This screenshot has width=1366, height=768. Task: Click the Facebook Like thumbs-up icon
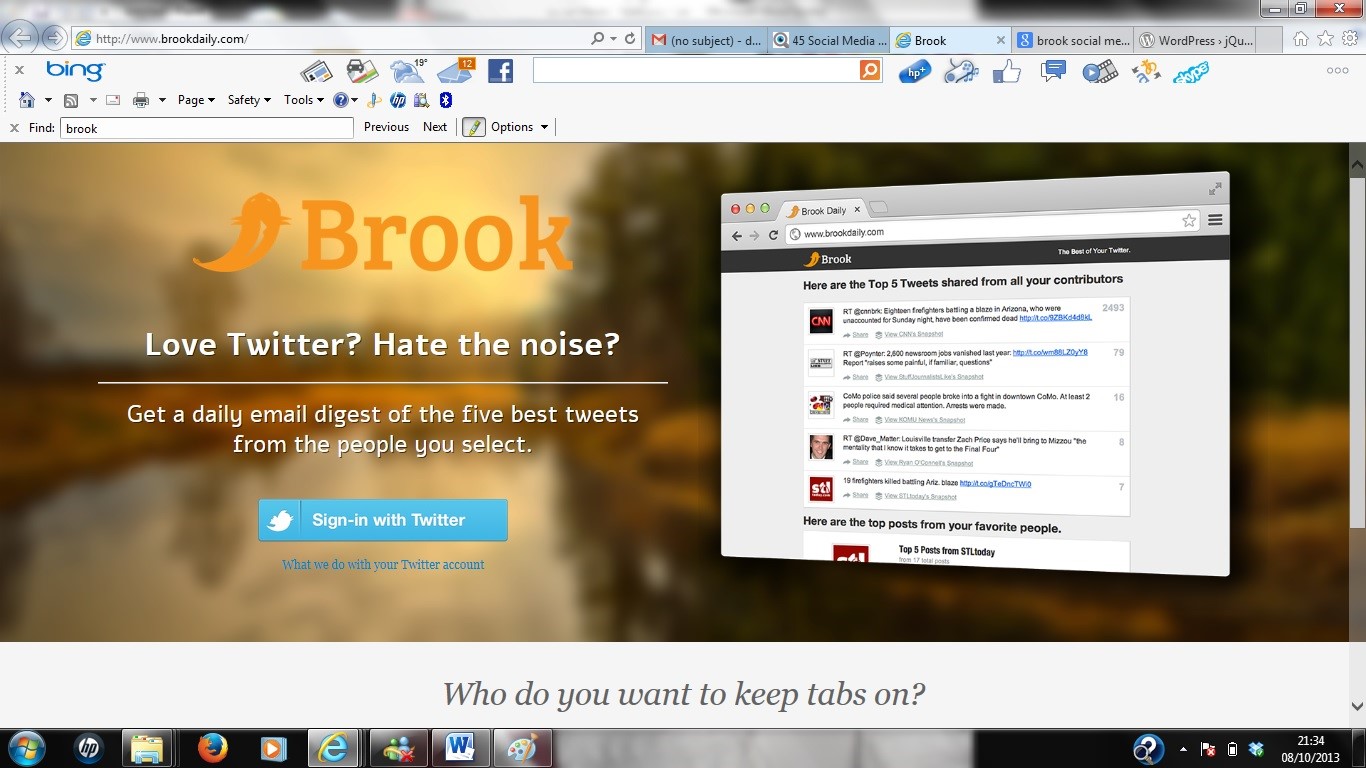[1007, 71]
